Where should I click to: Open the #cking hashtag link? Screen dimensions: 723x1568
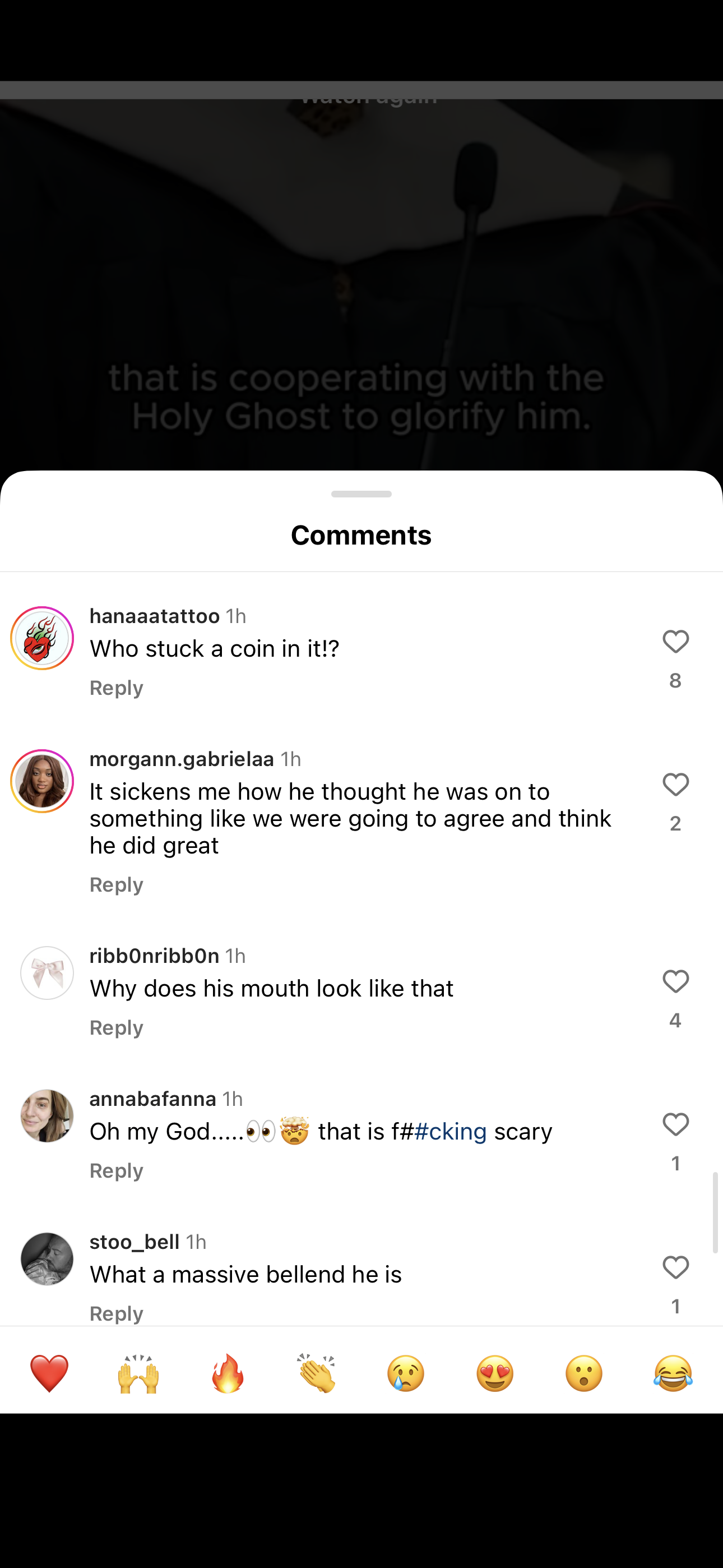pos(451,1132)
